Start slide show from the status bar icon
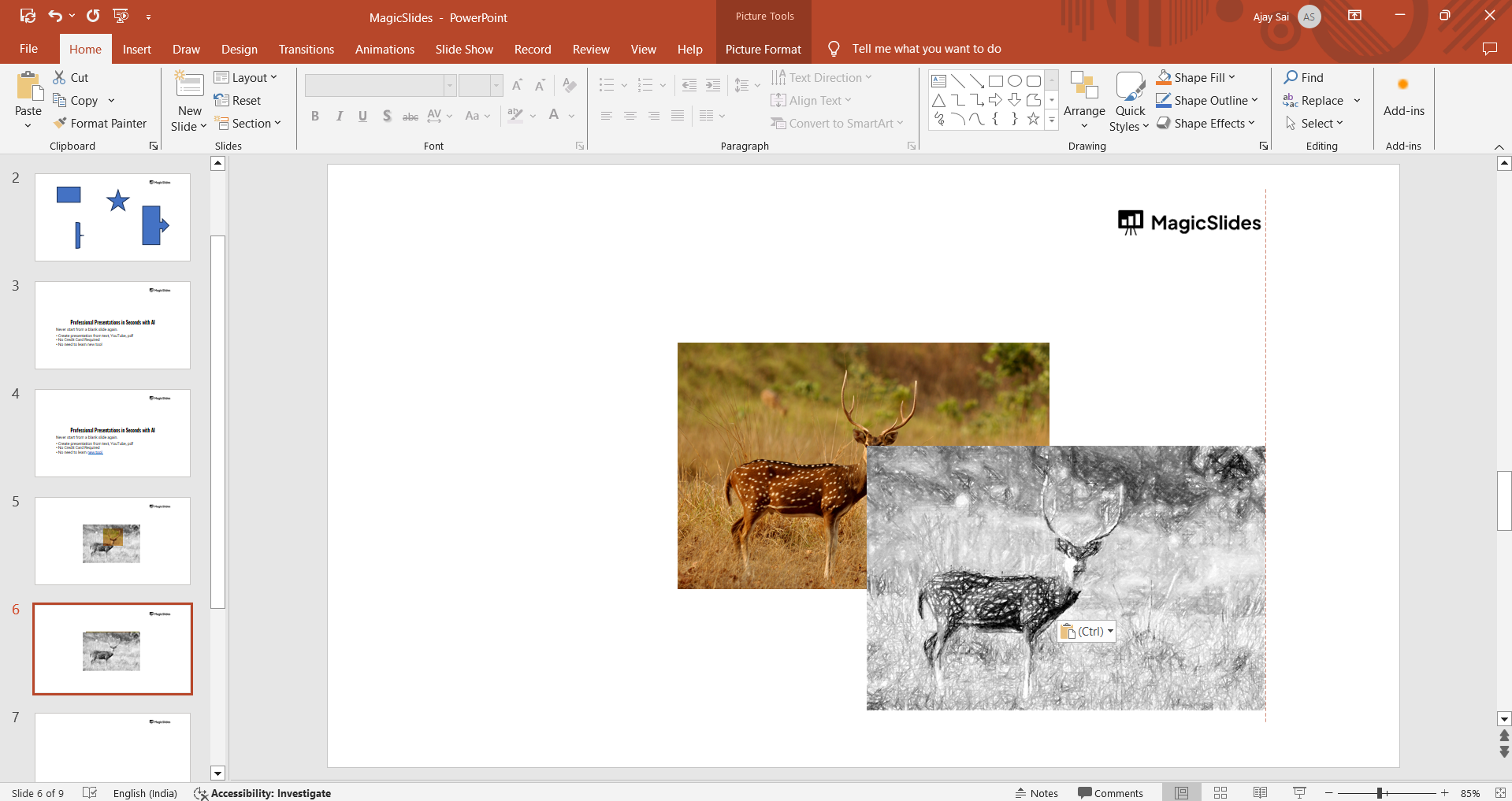The width and height of the screenshot is (1512, 801). click(x=1299, y=792)
